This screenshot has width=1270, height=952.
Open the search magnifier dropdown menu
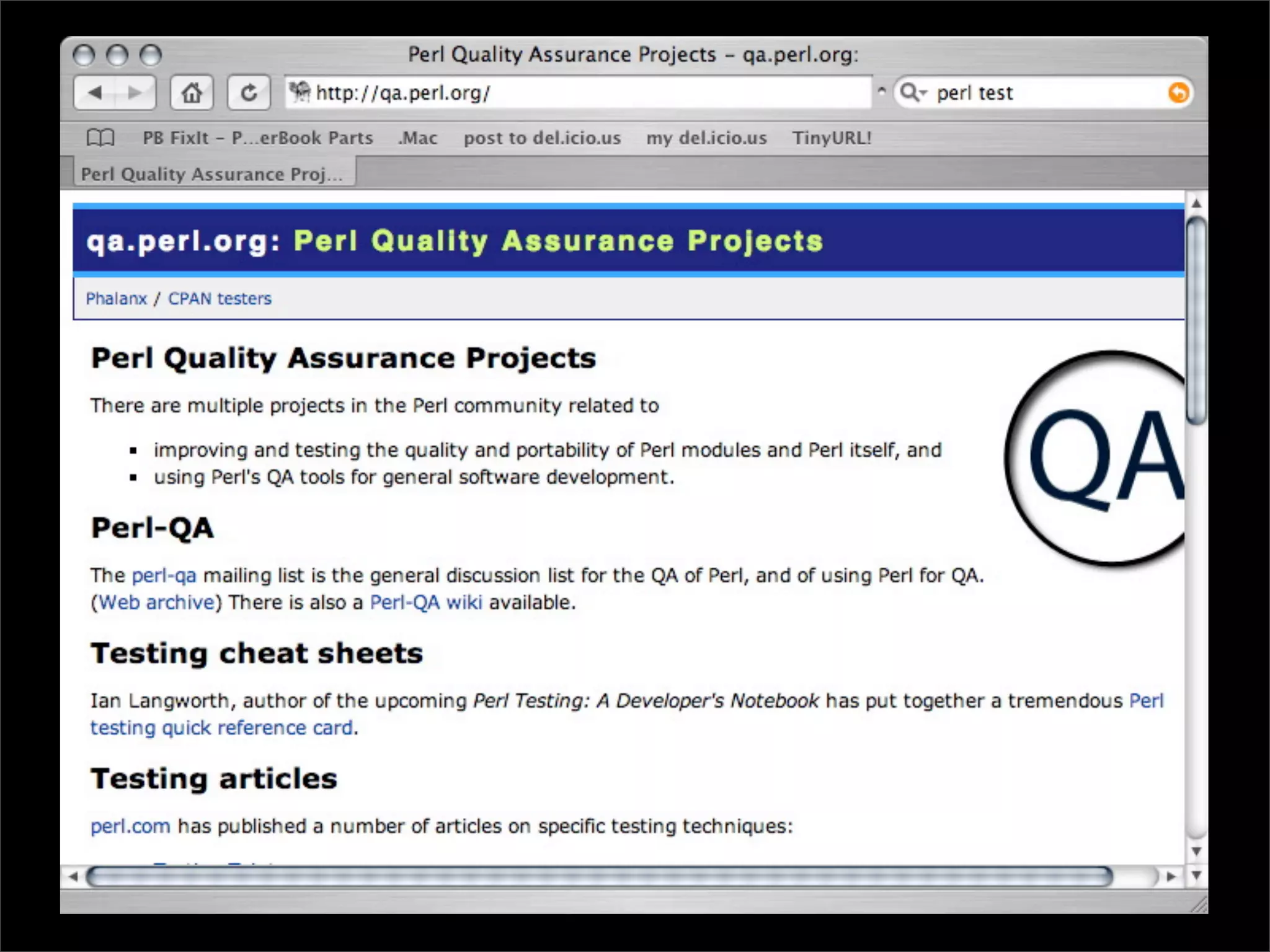click(913, 93)
